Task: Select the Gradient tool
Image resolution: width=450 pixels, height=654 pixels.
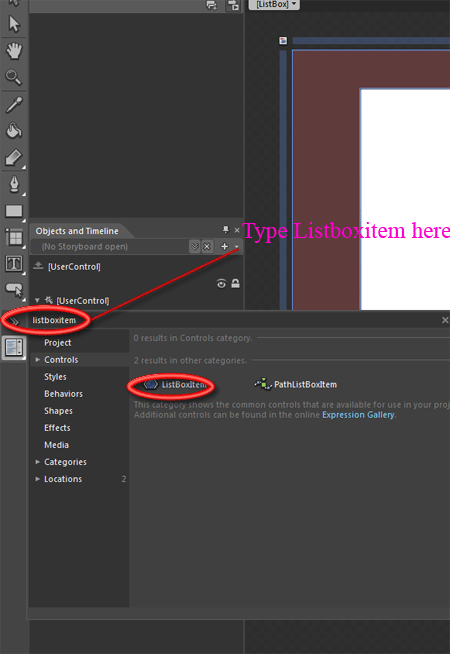Action: coord(14,158)
